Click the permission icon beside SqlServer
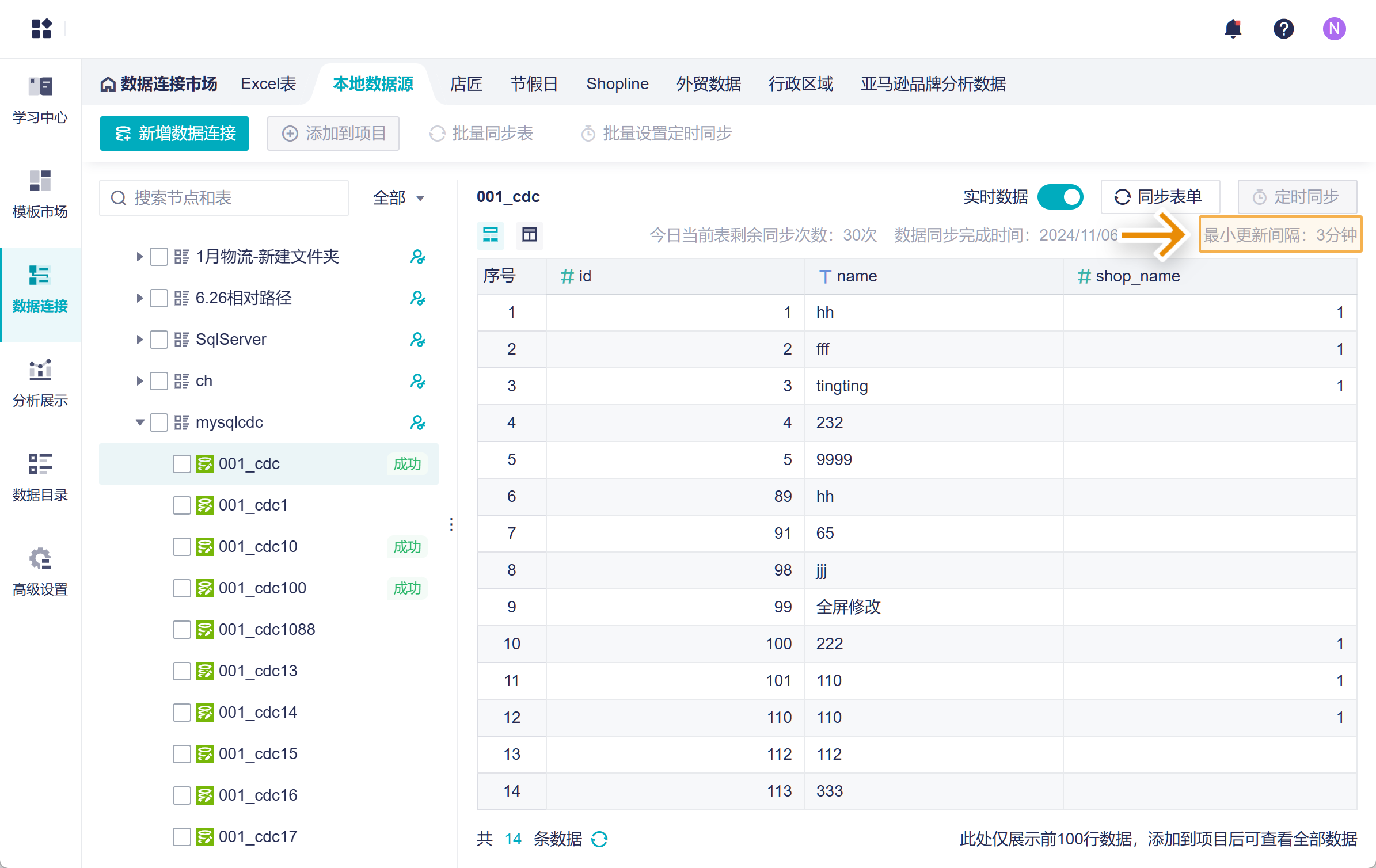The image size is (1376, 868). 417,340
